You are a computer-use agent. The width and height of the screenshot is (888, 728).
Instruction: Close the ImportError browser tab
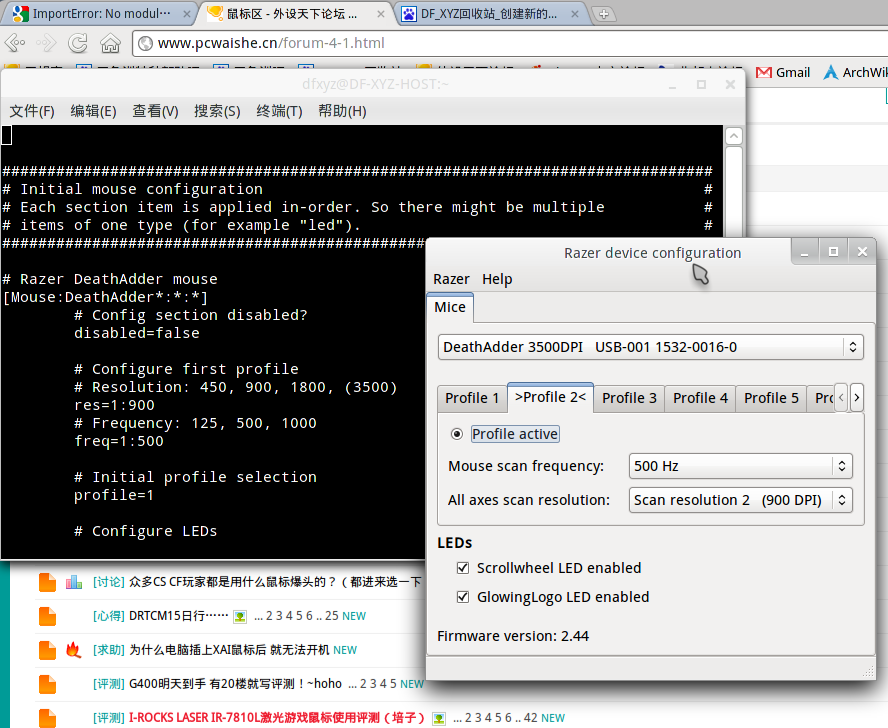pos(187,14)
